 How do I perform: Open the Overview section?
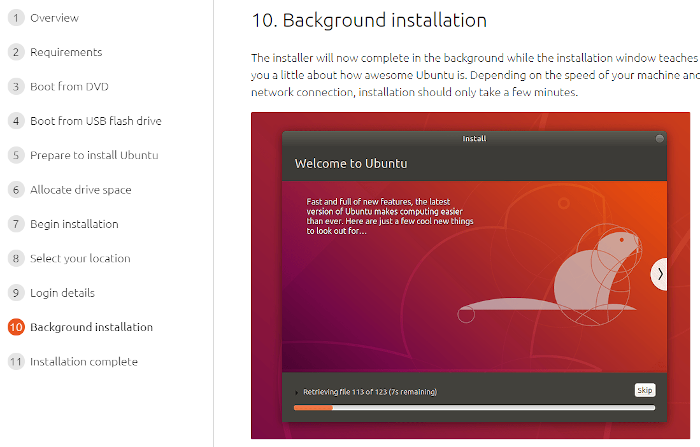[x=54, y=18]
